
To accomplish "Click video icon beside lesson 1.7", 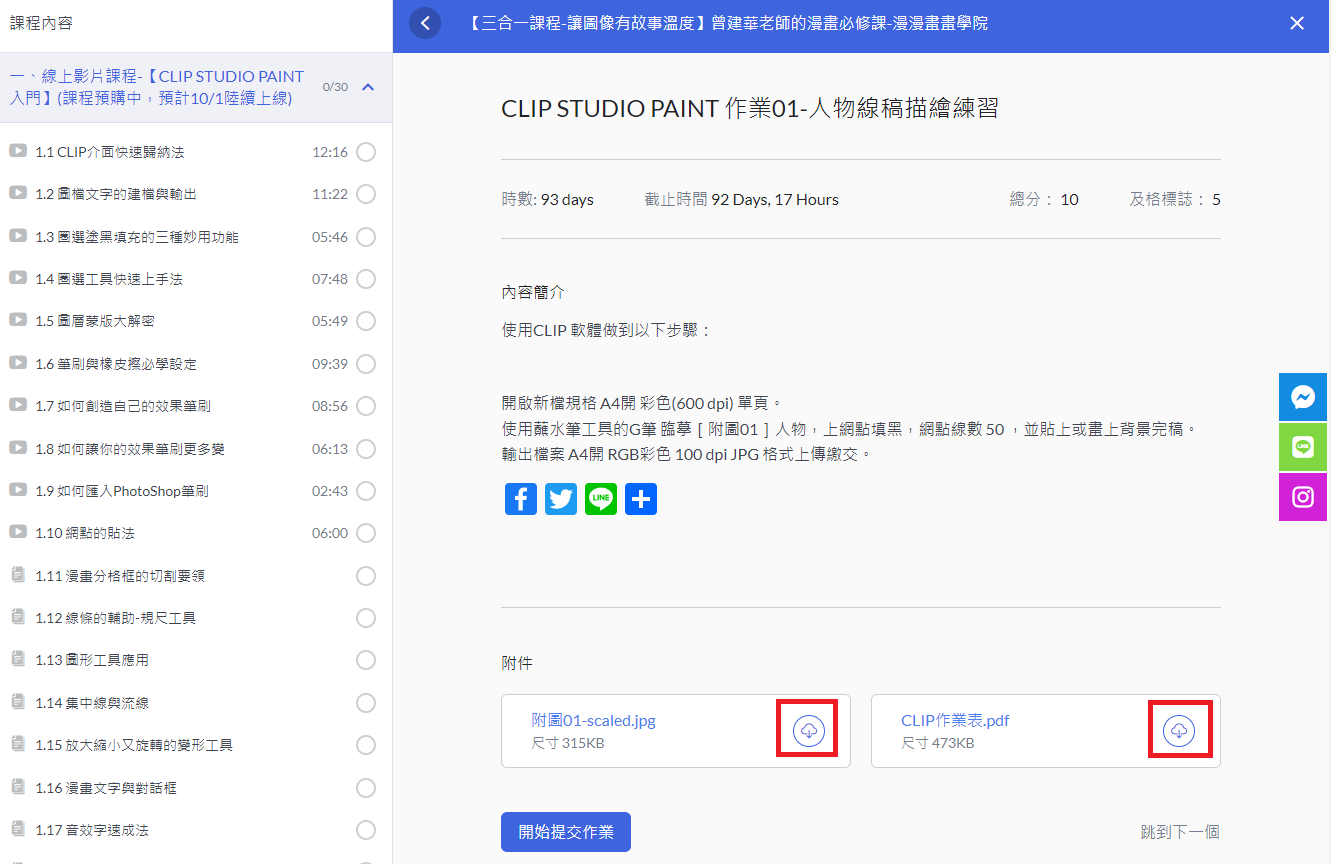I will tap(18, 405).
